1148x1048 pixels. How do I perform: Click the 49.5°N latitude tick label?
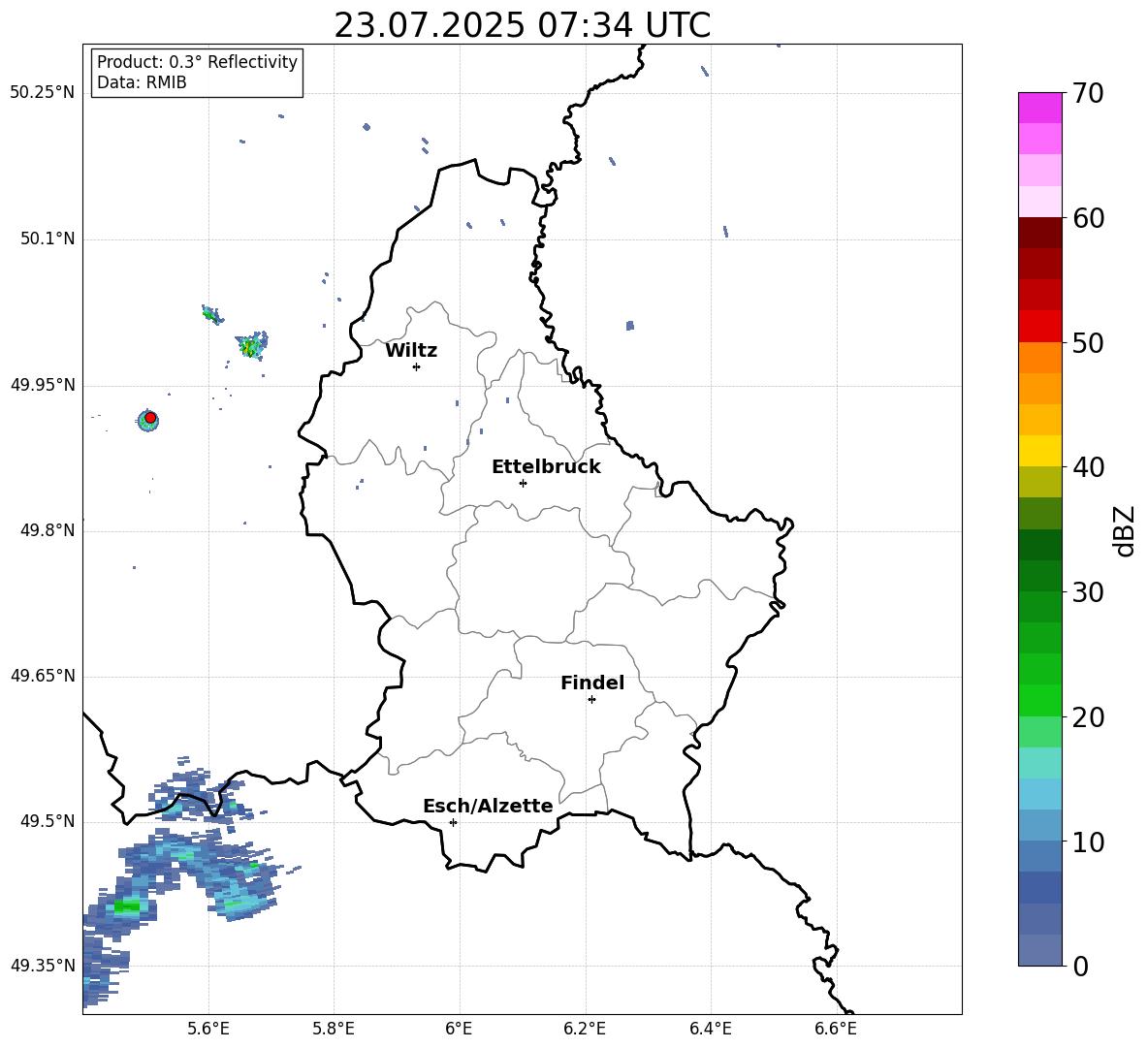pos(48,821)
